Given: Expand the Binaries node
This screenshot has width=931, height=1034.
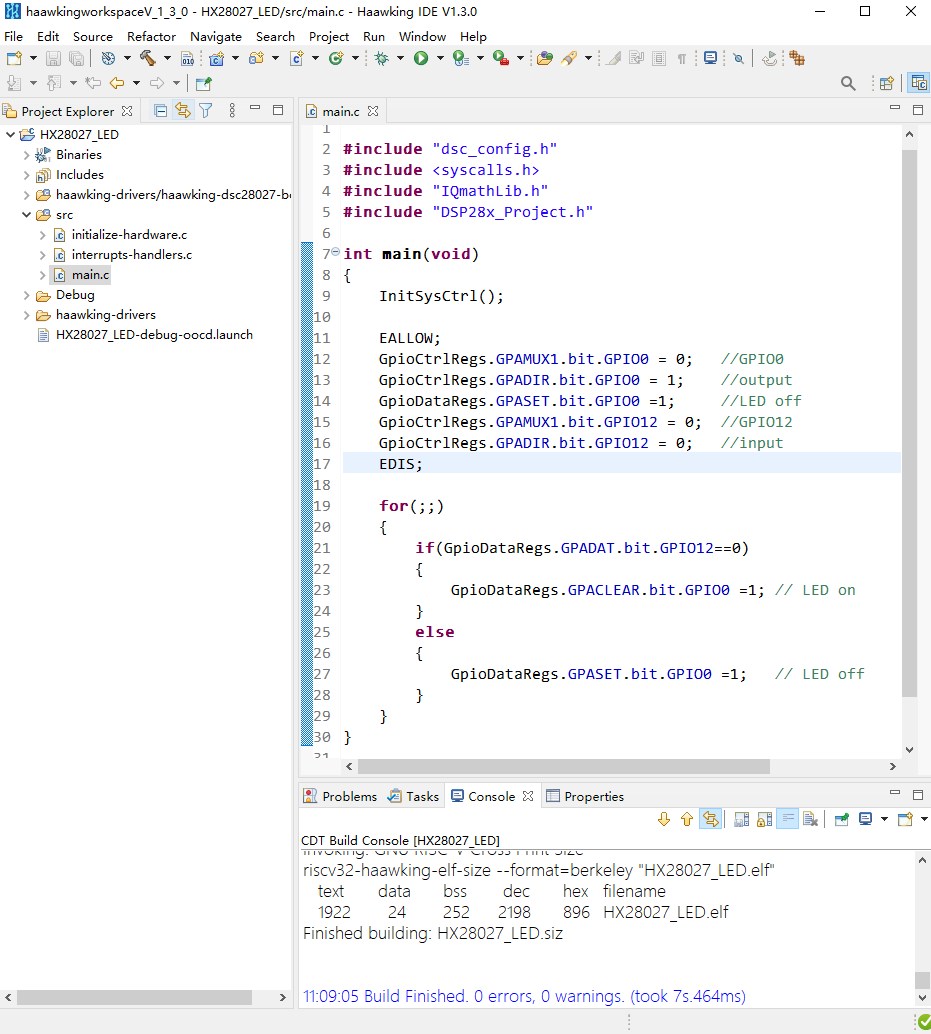Looking at the screenshot, I should click(x=26, y=155).
